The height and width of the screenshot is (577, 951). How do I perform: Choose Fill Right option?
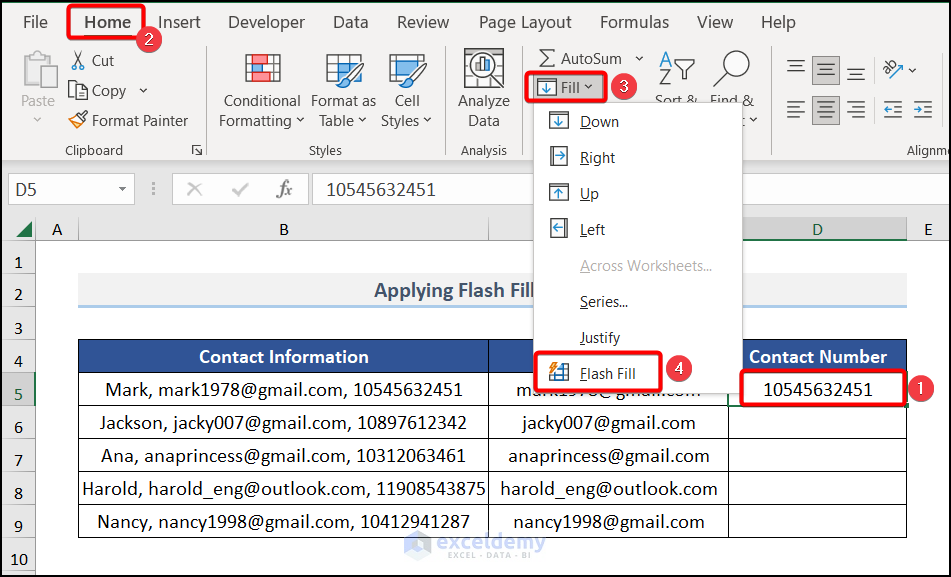[637, 158]
